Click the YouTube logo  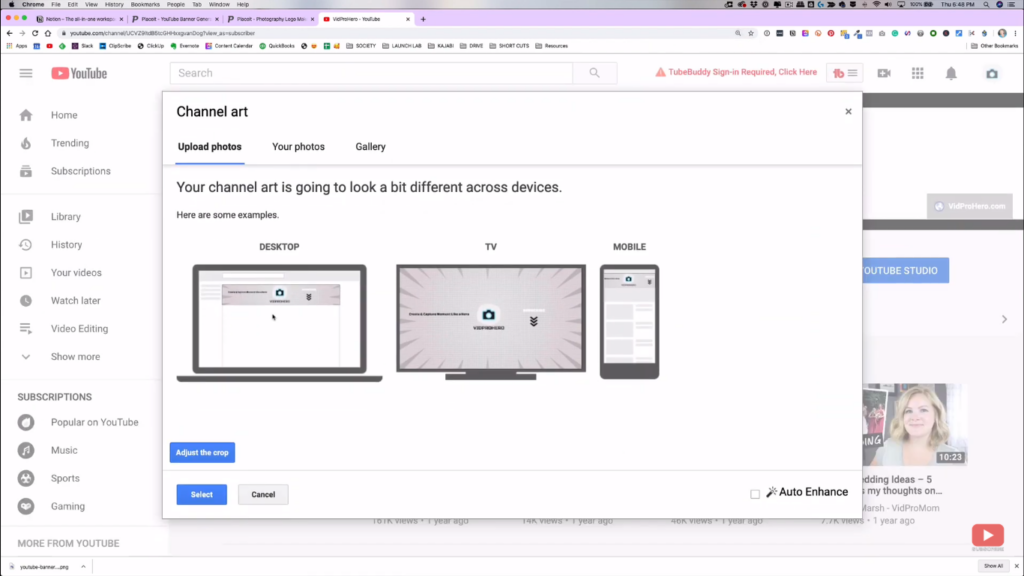79,73
